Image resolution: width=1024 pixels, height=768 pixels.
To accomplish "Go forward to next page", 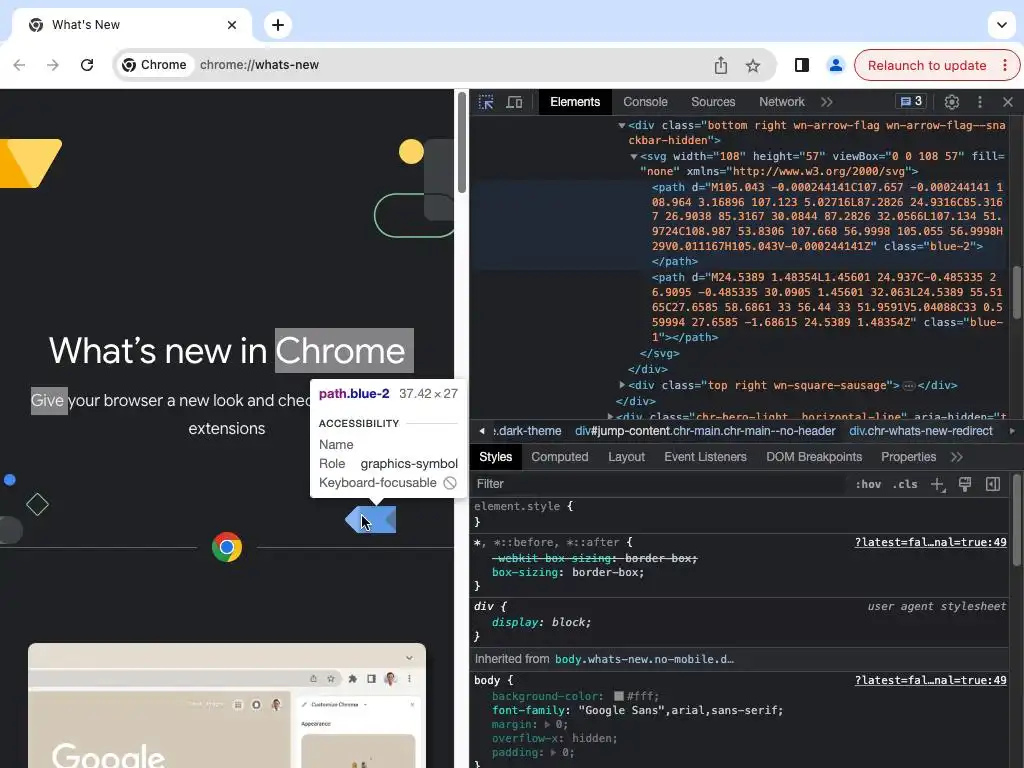I will coord(53,65).
